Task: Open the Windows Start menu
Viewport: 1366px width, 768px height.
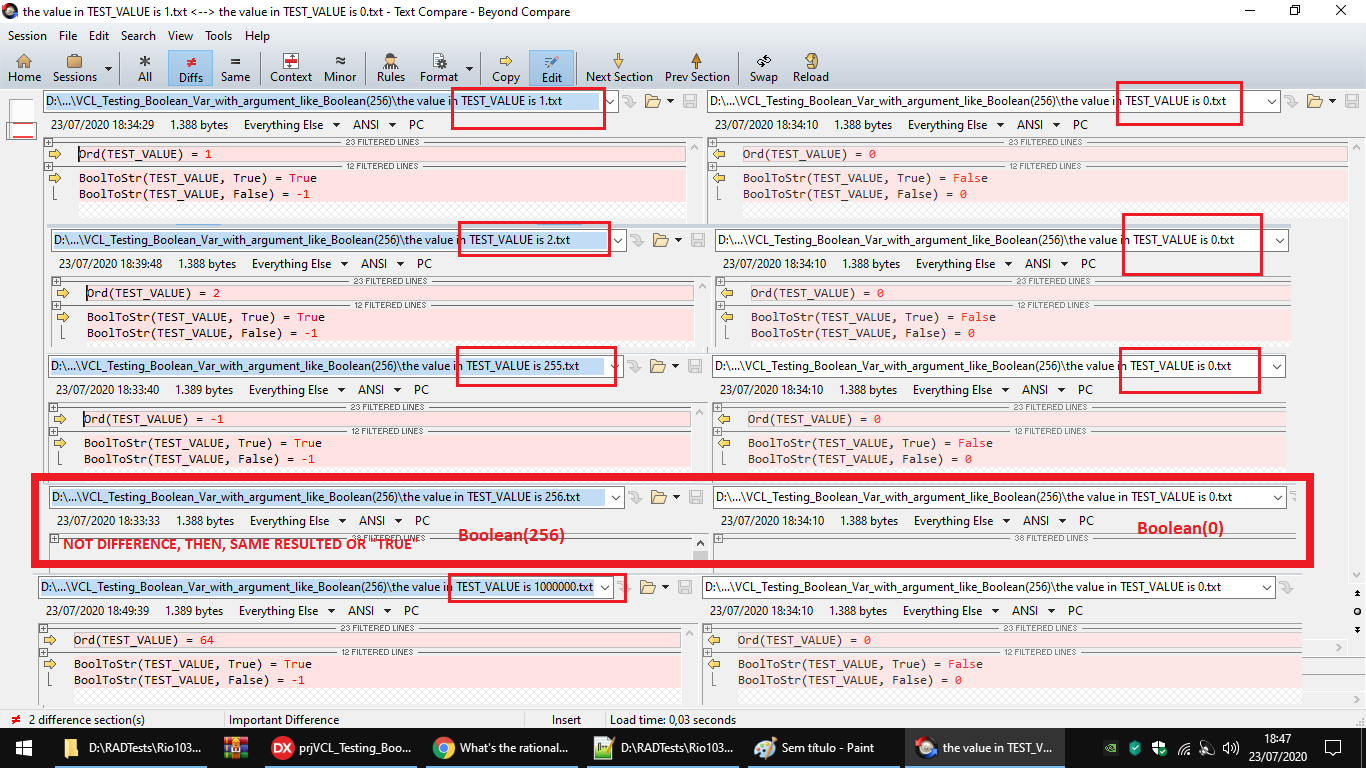Action: tap(24, 747)
